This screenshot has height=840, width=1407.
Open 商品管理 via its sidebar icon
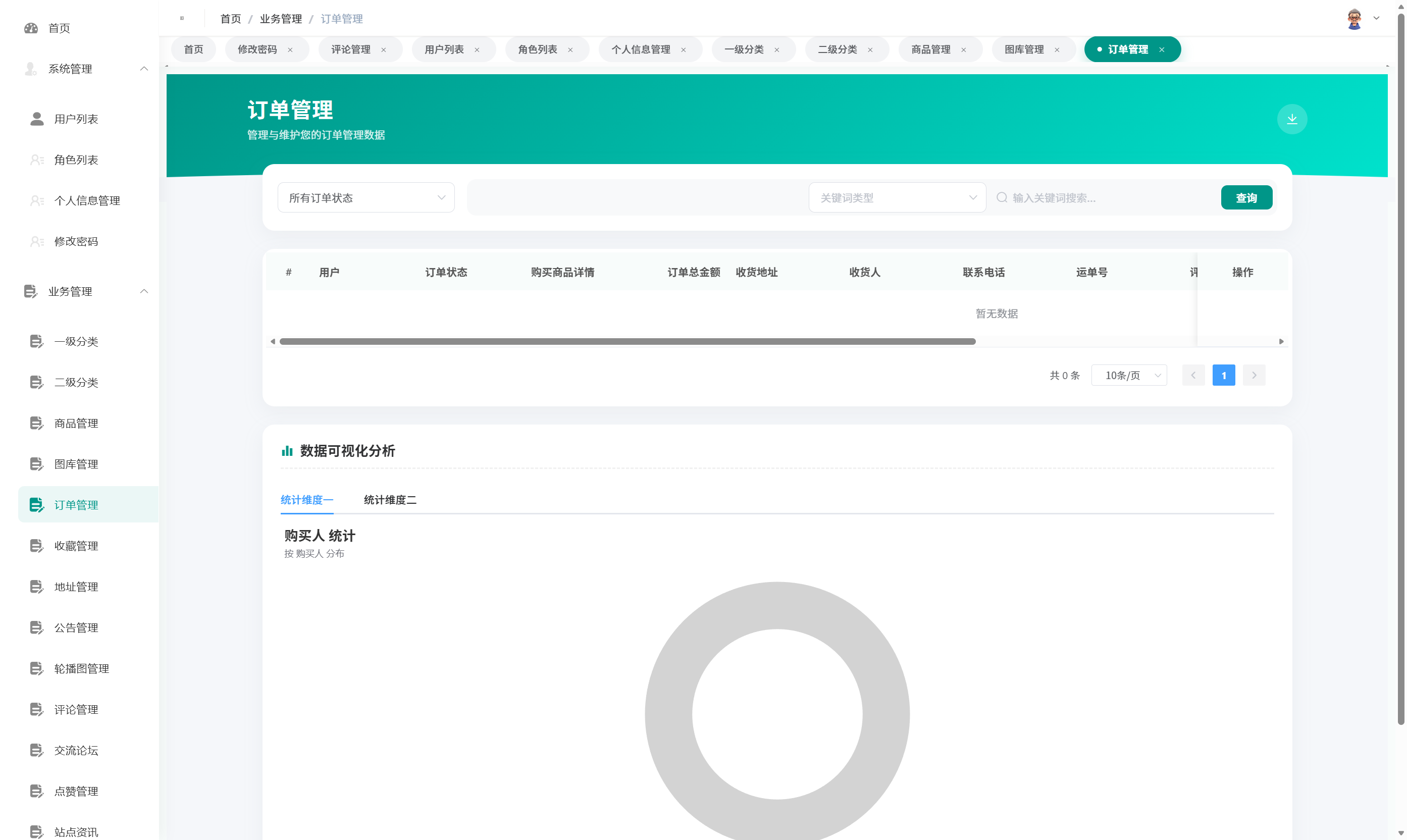coord(37,423)
